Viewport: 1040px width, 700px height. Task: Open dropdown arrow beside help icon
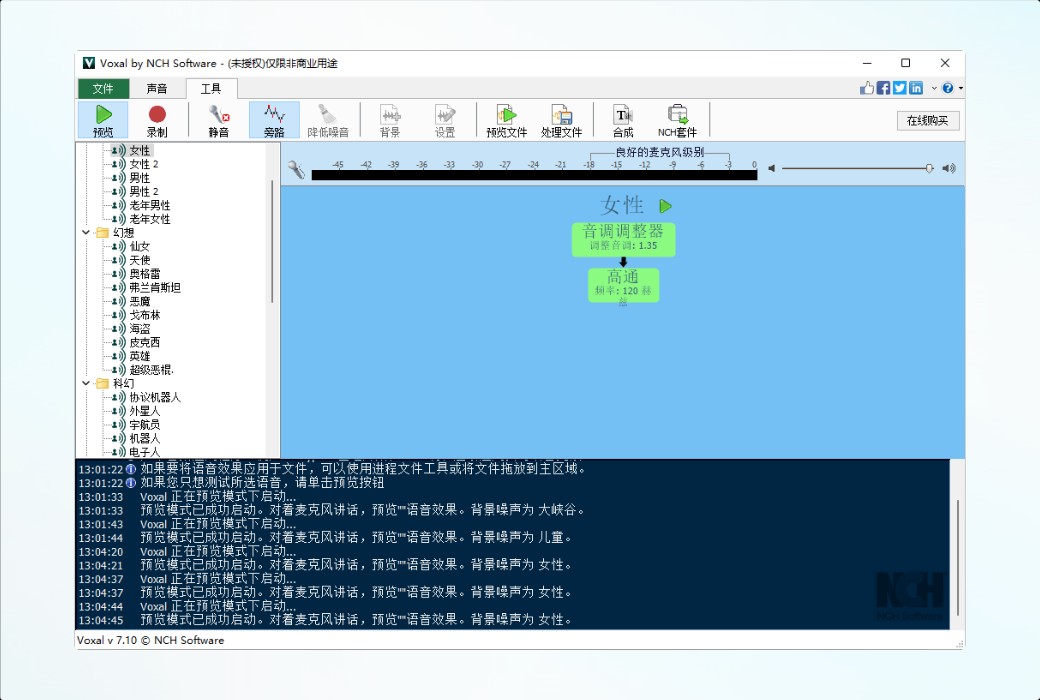(x=960, y=88)
